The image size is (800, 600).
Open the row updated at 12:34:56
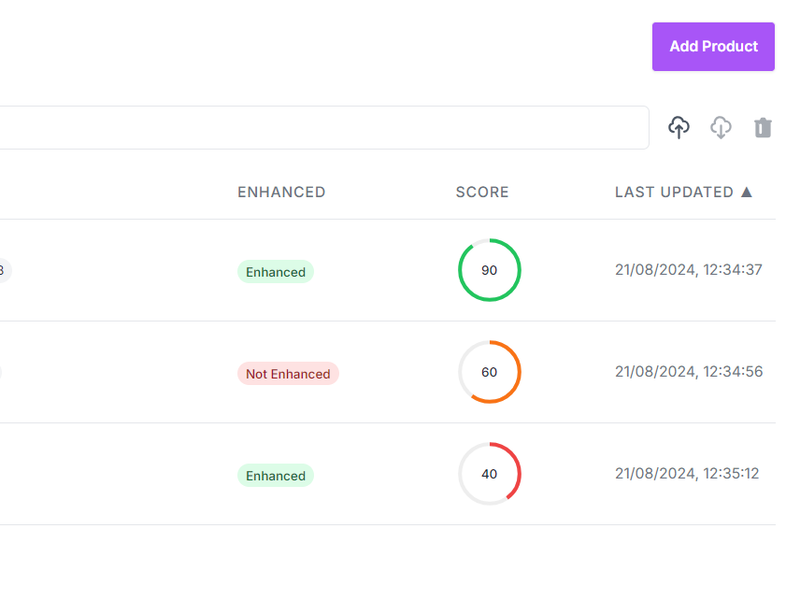click(x=688, y=372)
